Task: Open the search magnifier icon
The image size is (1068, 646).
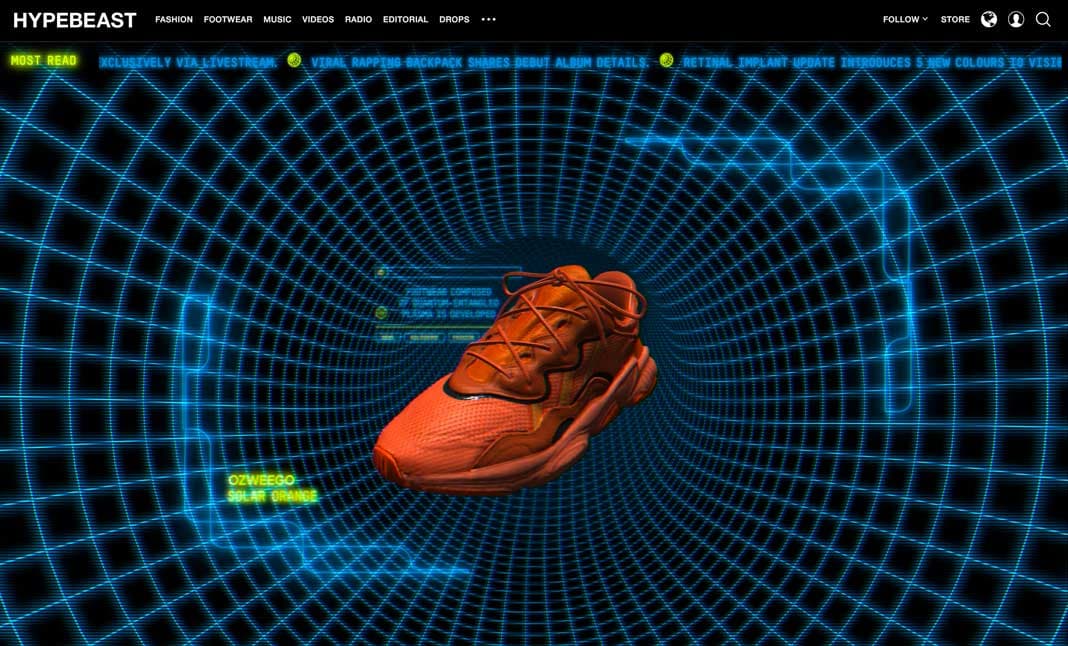Action: click(x=1043, y=20)
